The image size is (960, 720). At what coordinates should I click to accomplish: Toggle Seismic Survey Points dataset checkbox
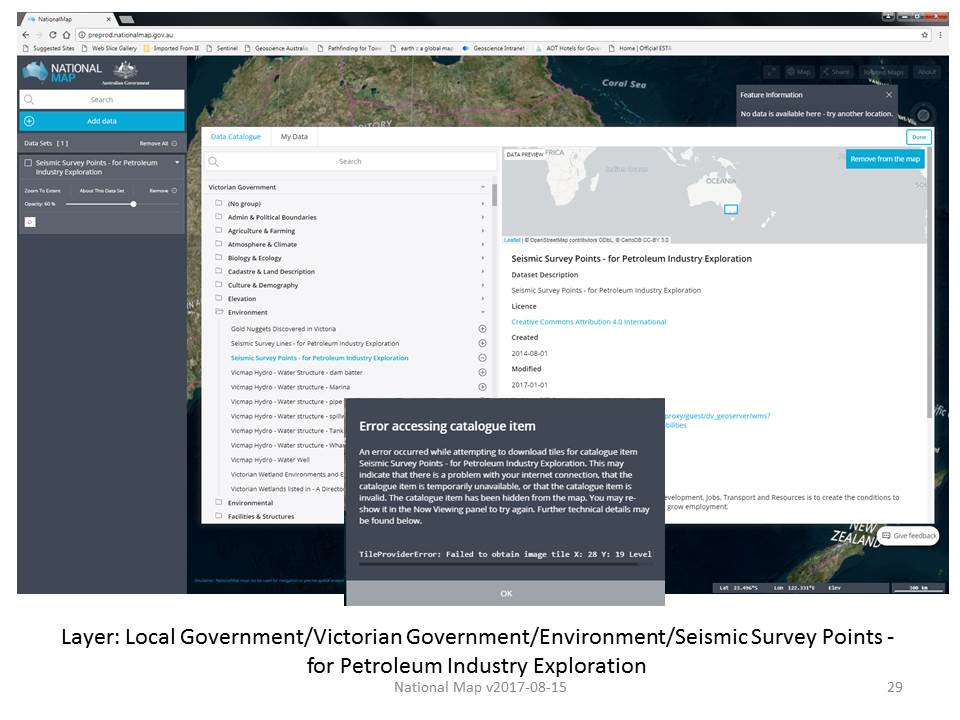click(x=28, y=163)
